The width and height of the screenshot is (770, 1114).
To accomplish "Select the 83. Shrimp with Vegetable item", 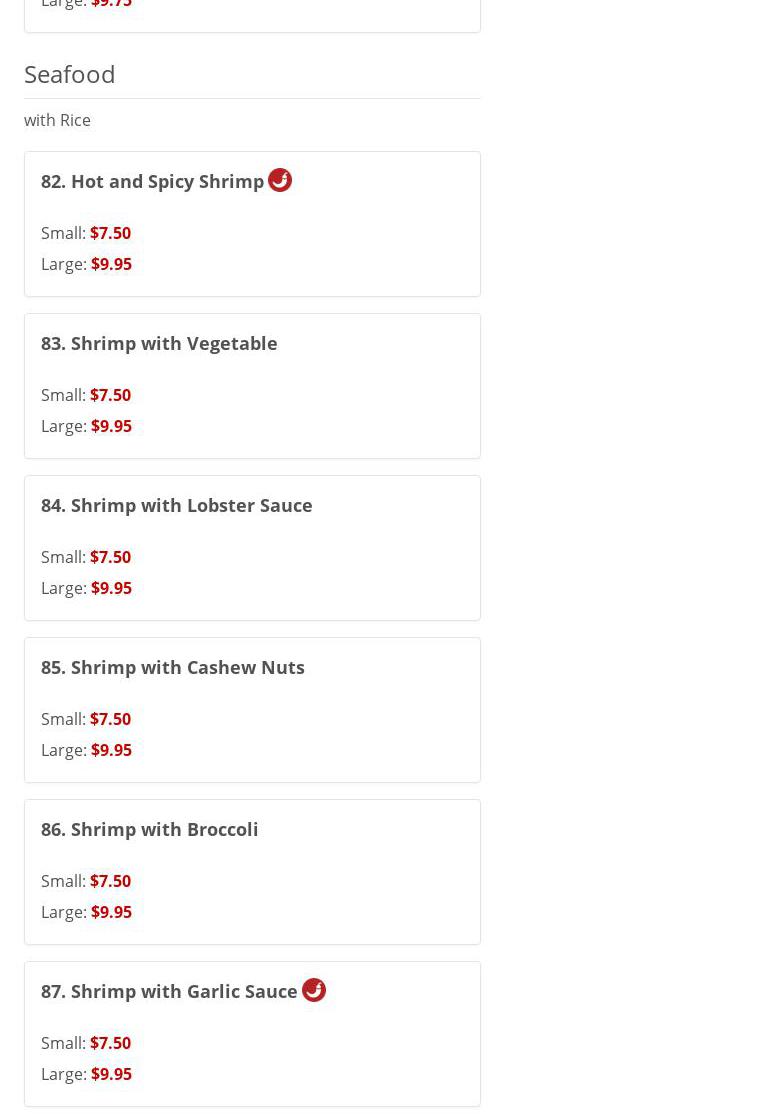I will (159, 343).
